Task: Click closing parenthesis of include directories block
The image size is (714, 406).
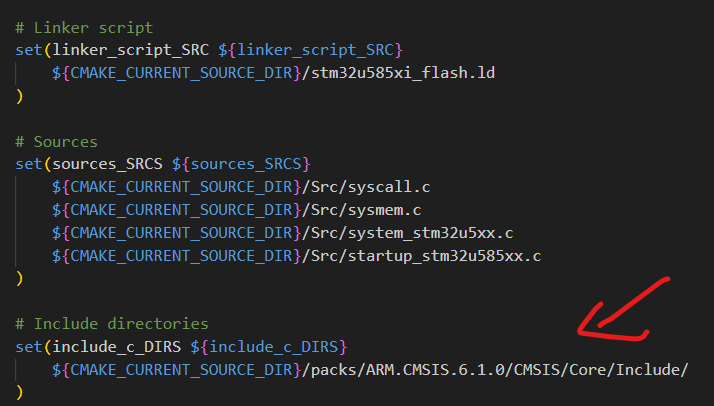Action: 19,394
